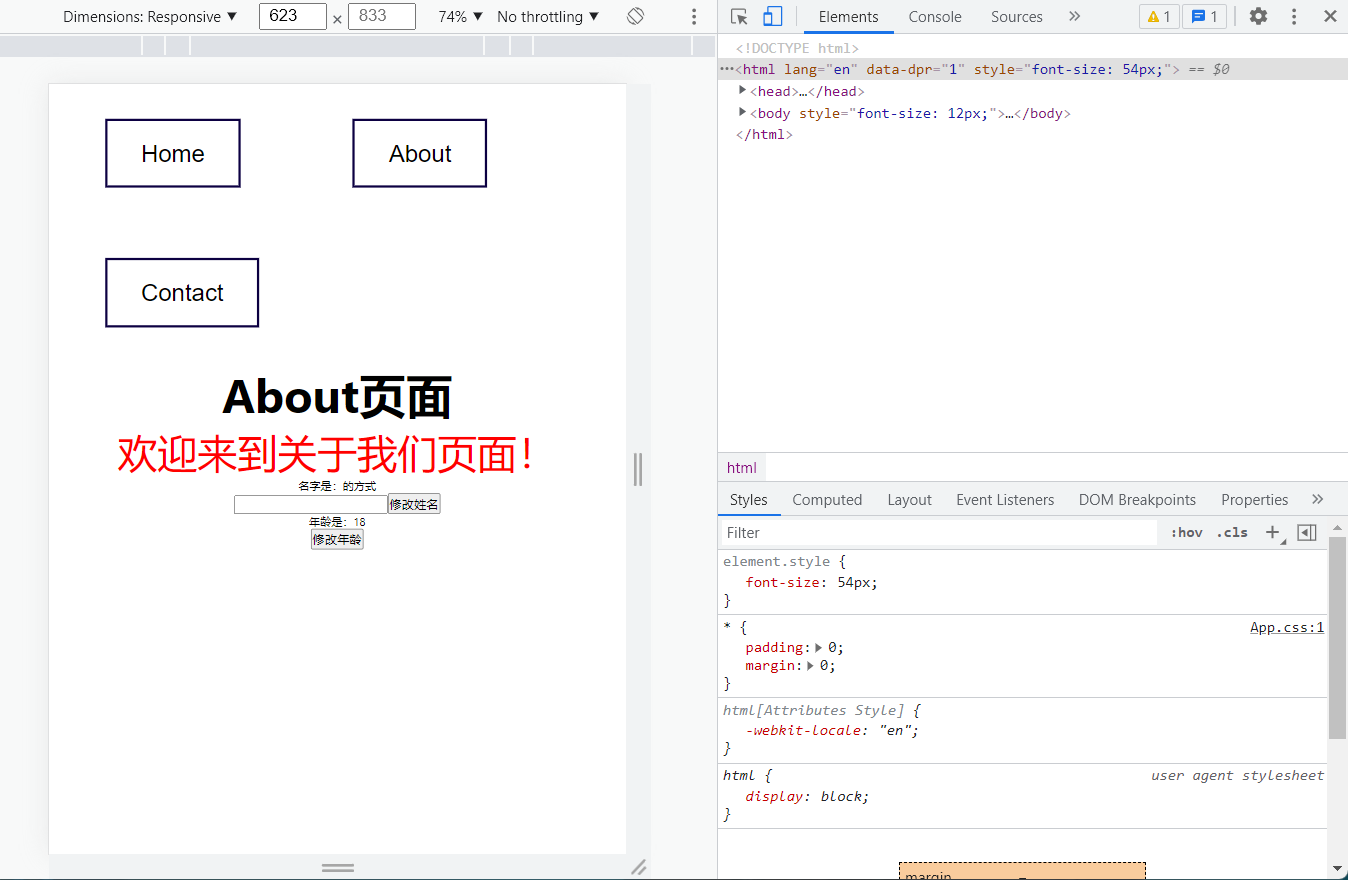Open the DOM Breakpoints tab
Image resolution: width=1348 pixels, height=880 pixels.
(1137, 500)
